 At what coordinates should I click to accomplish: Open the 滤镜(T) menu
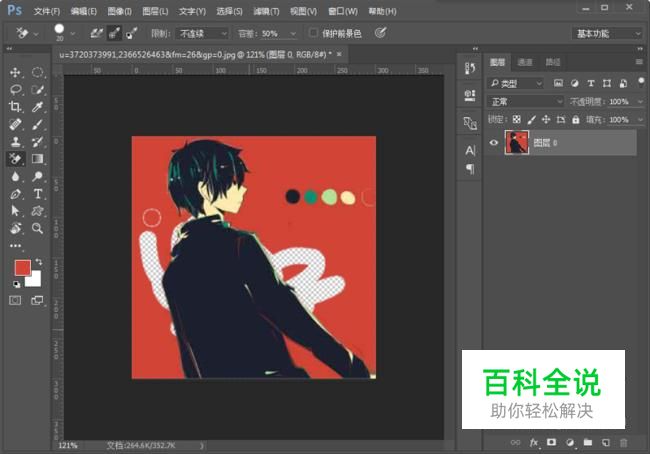266,11
